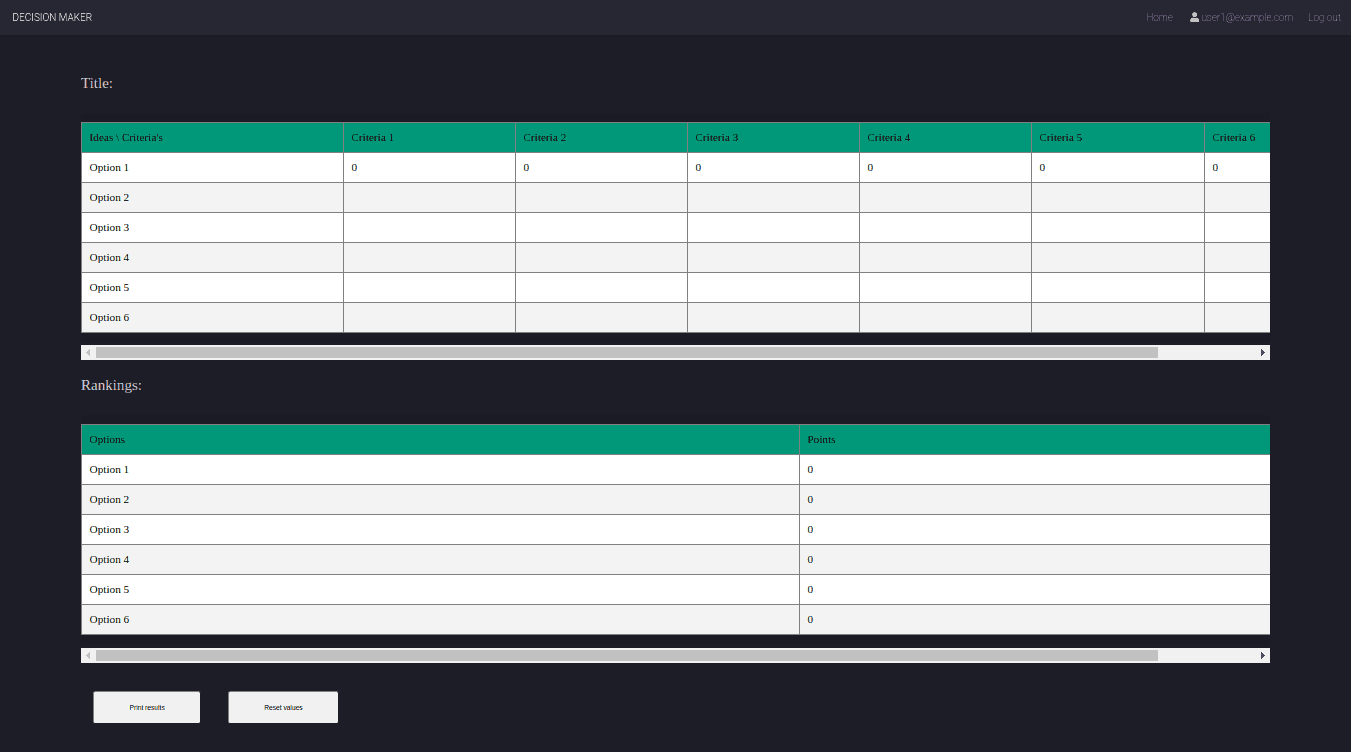Edit Option 1 value under Criteria 6
The width and height of the screenshot is (1351, 752).
(x=1237, y=167)
